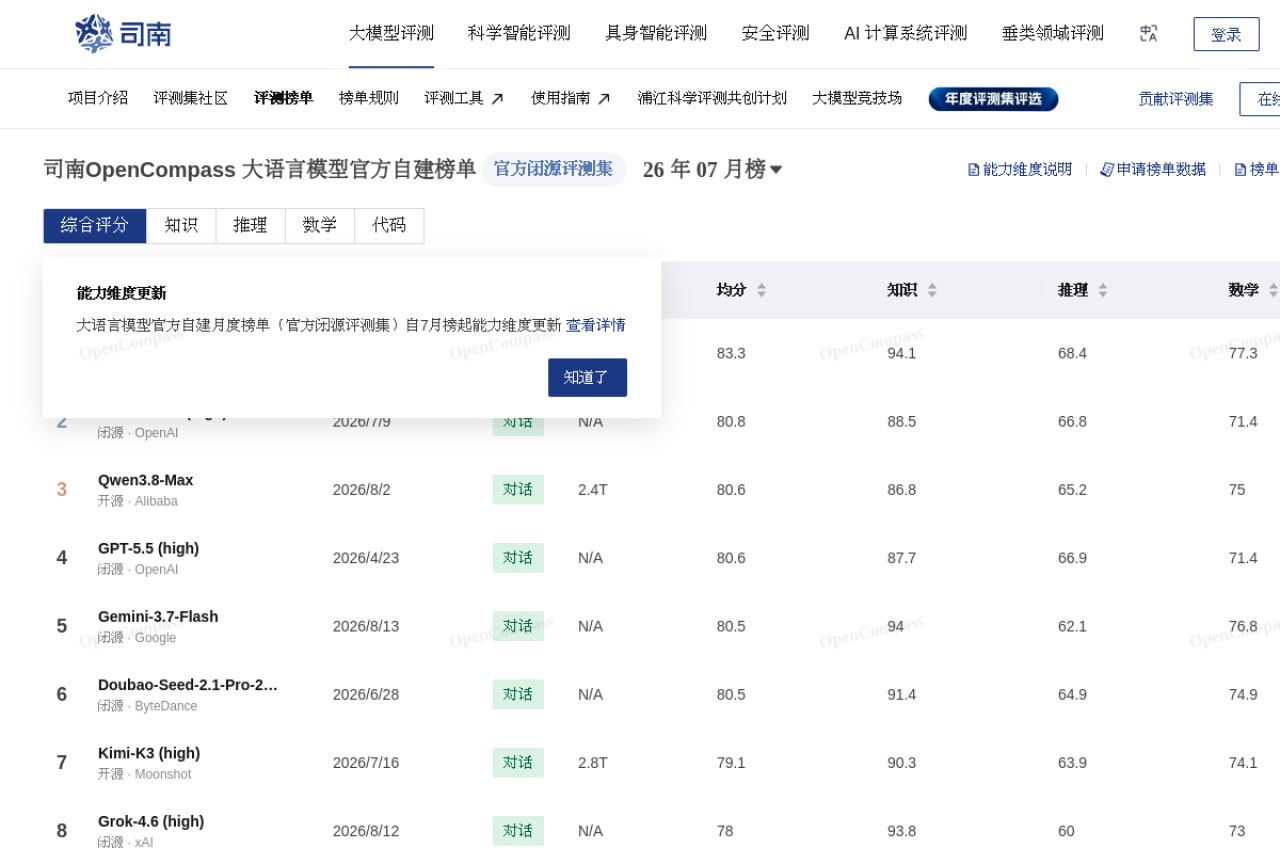Viewport: 1280px width, 853px height.
Task: Click the GPT-5.5 (high) model name
Action: (149, 548)
